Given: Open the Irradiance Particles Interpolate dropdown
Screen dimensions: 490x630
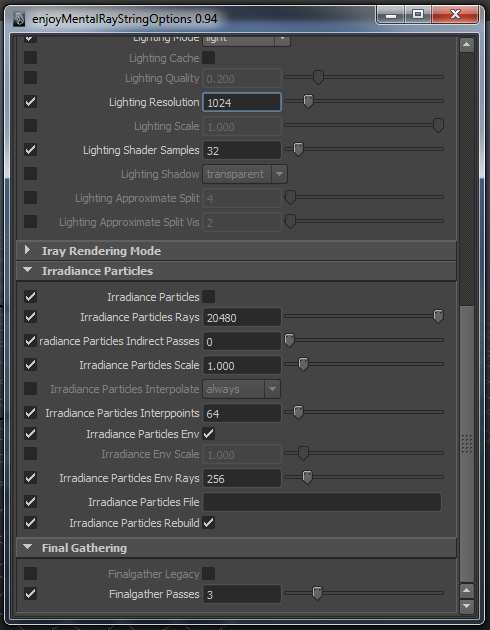Looking at the screenshot, I should click(x=241, y=389).
